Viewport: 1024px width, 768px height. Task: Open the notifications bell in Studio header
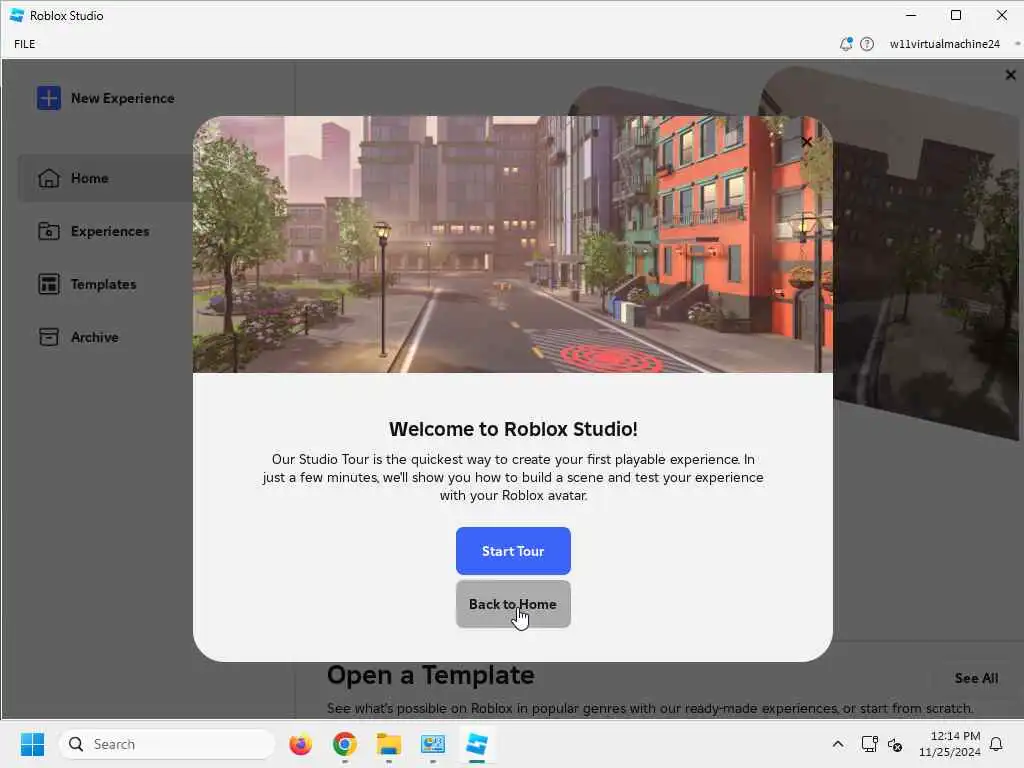point(846,44)
